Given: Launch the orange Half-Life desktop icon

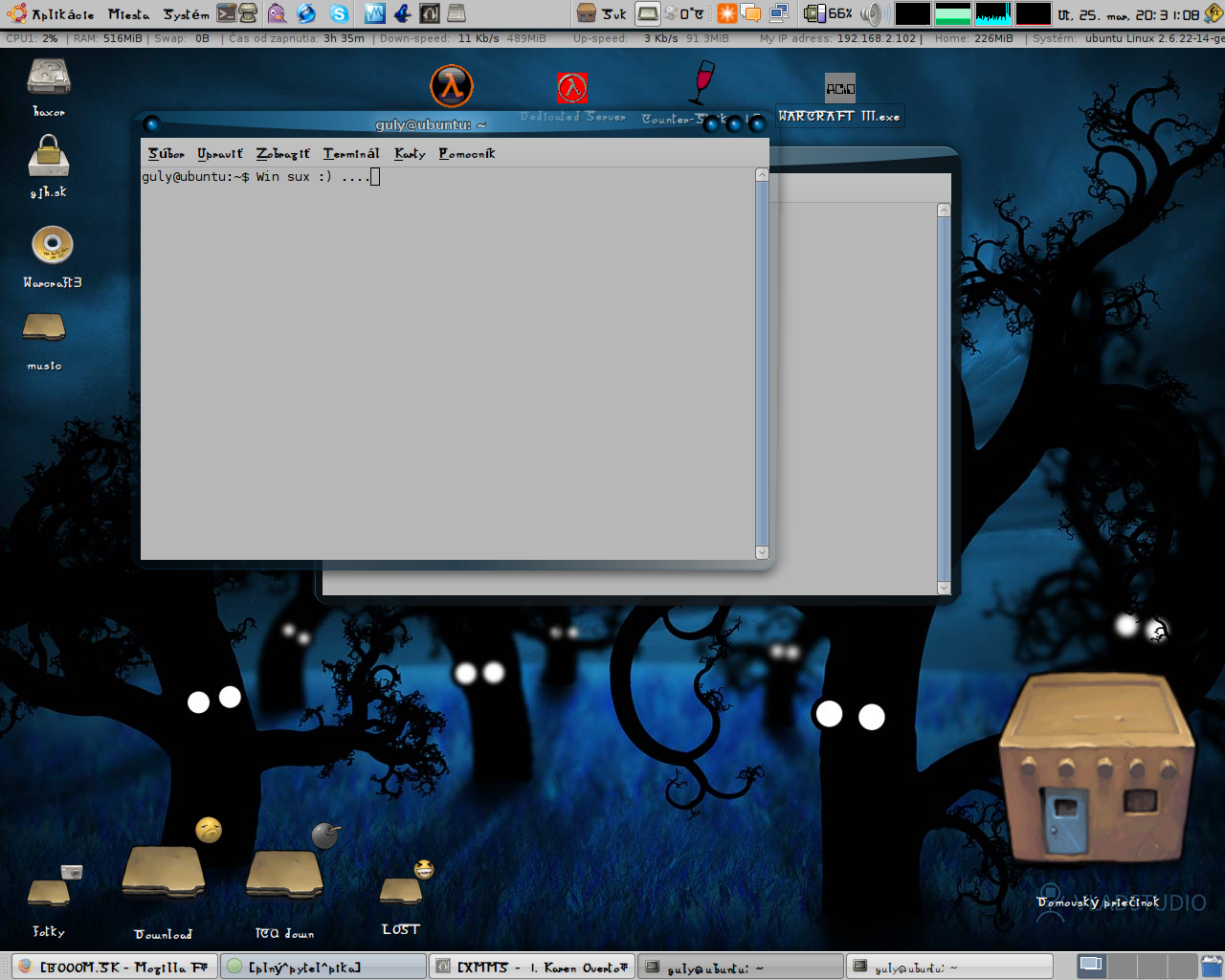Looking at the screenshot, I should (451, 87).
